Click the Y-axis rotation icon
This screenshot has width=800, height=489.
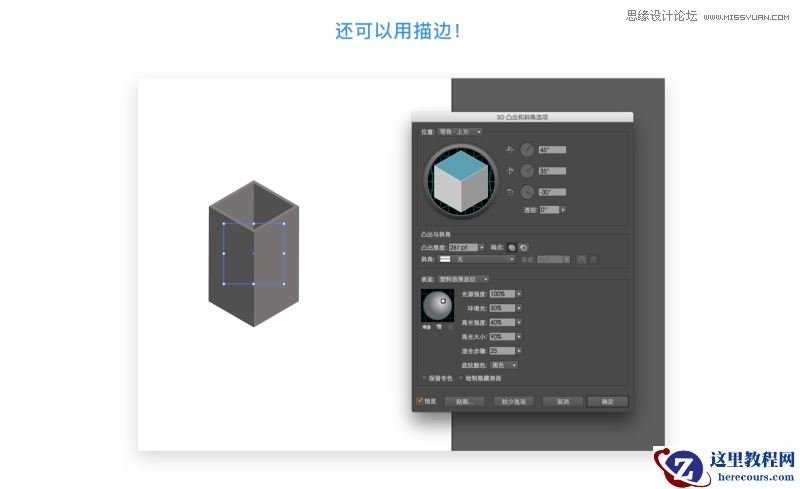tap(510, 171)
